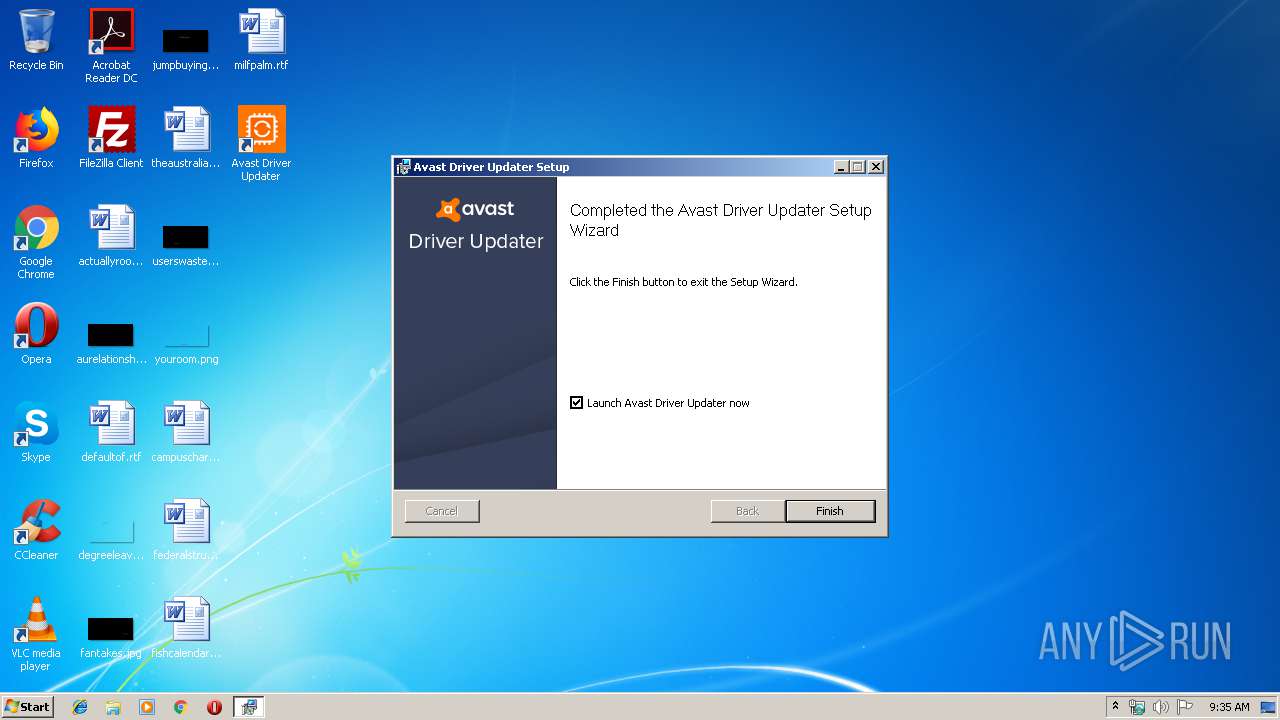Select the Opera desktop shortcut

36,335
